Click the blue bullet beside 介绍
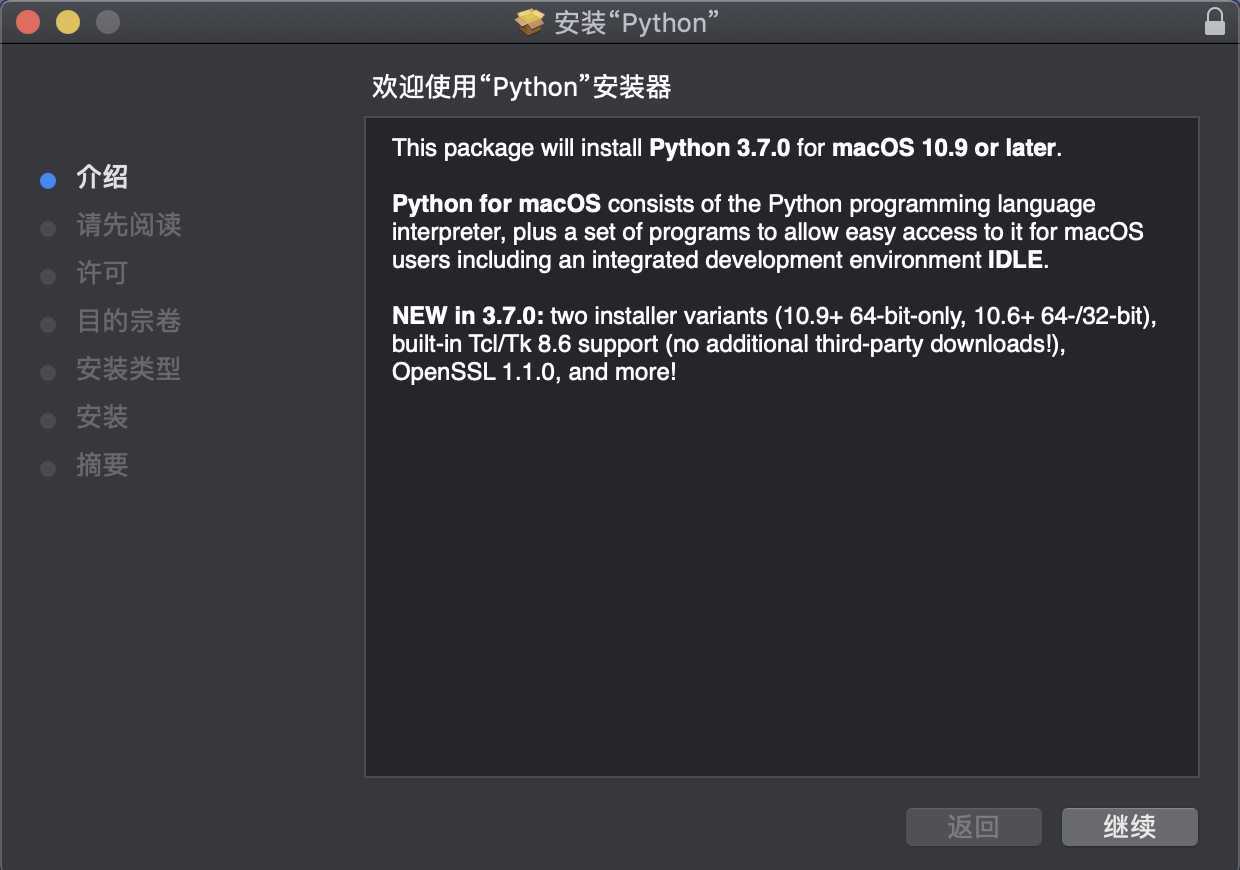The image size is (1240, 870). point(48,181)
